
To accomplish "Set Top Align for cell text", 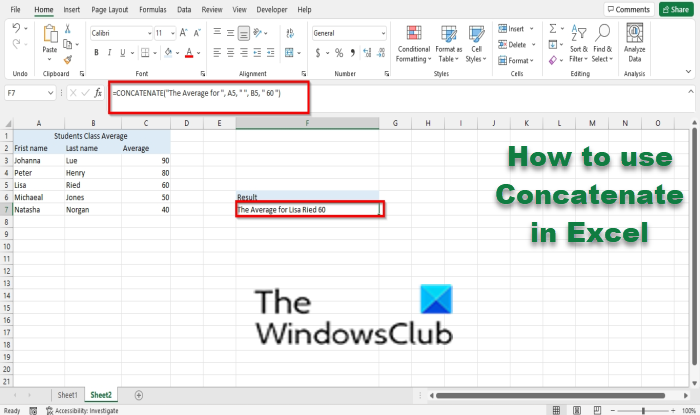I will click(217, 32).
